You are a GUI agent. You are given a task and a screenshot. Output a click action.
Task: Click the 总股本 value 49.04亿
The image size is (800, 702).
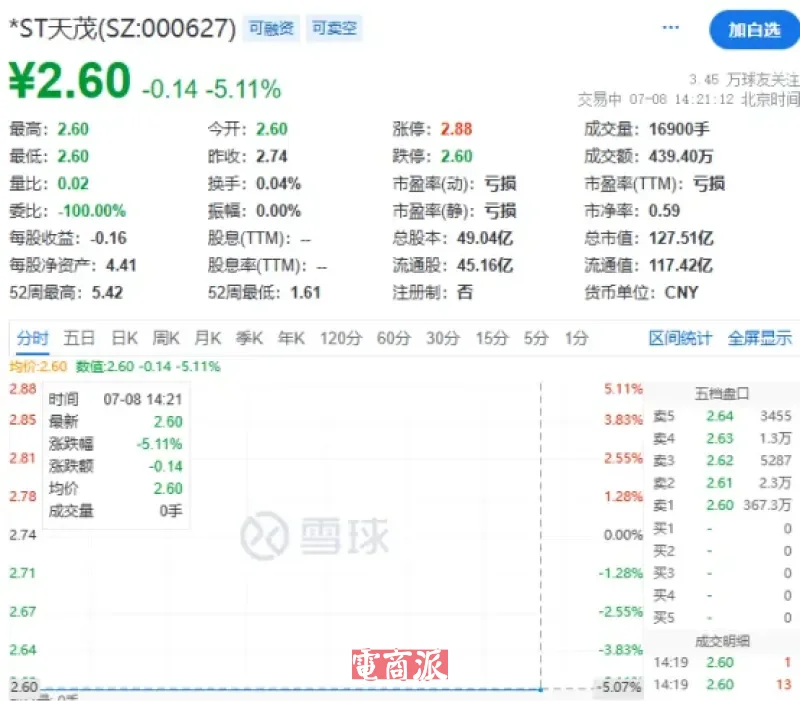tap(485, 238)
